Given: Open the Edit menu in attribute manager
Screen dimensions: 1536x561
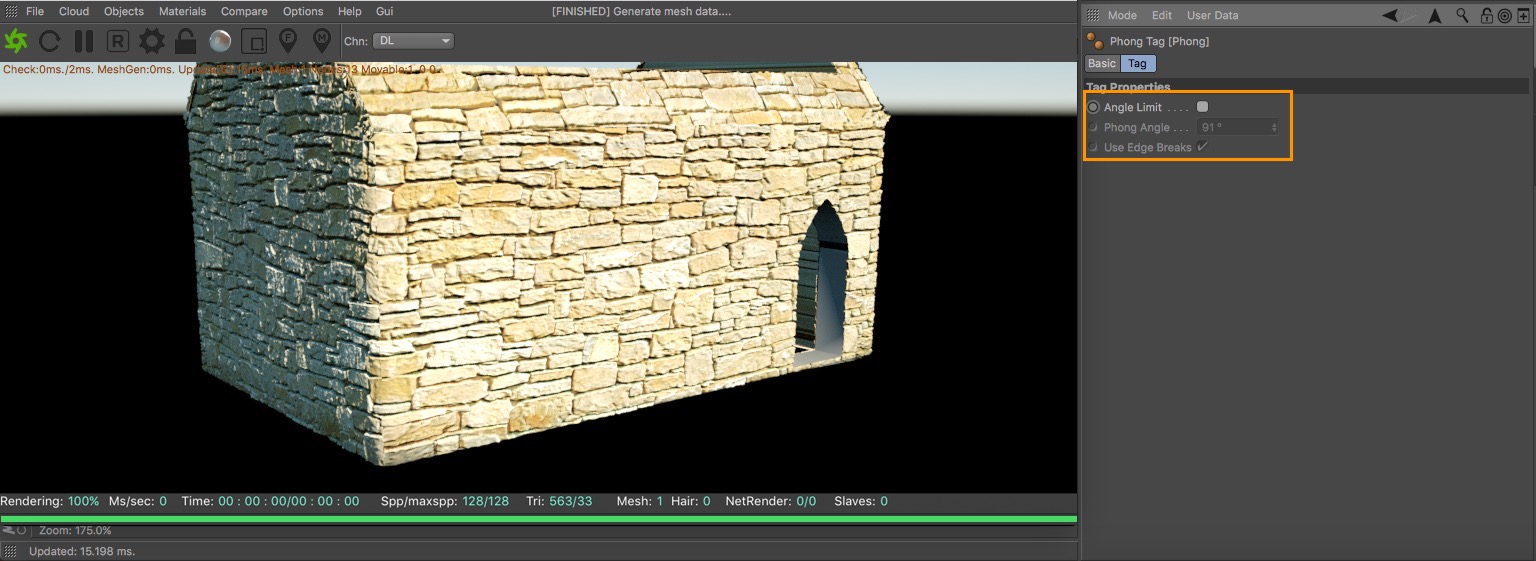Looking at the screenshot, I should (x=1162, y=15).
